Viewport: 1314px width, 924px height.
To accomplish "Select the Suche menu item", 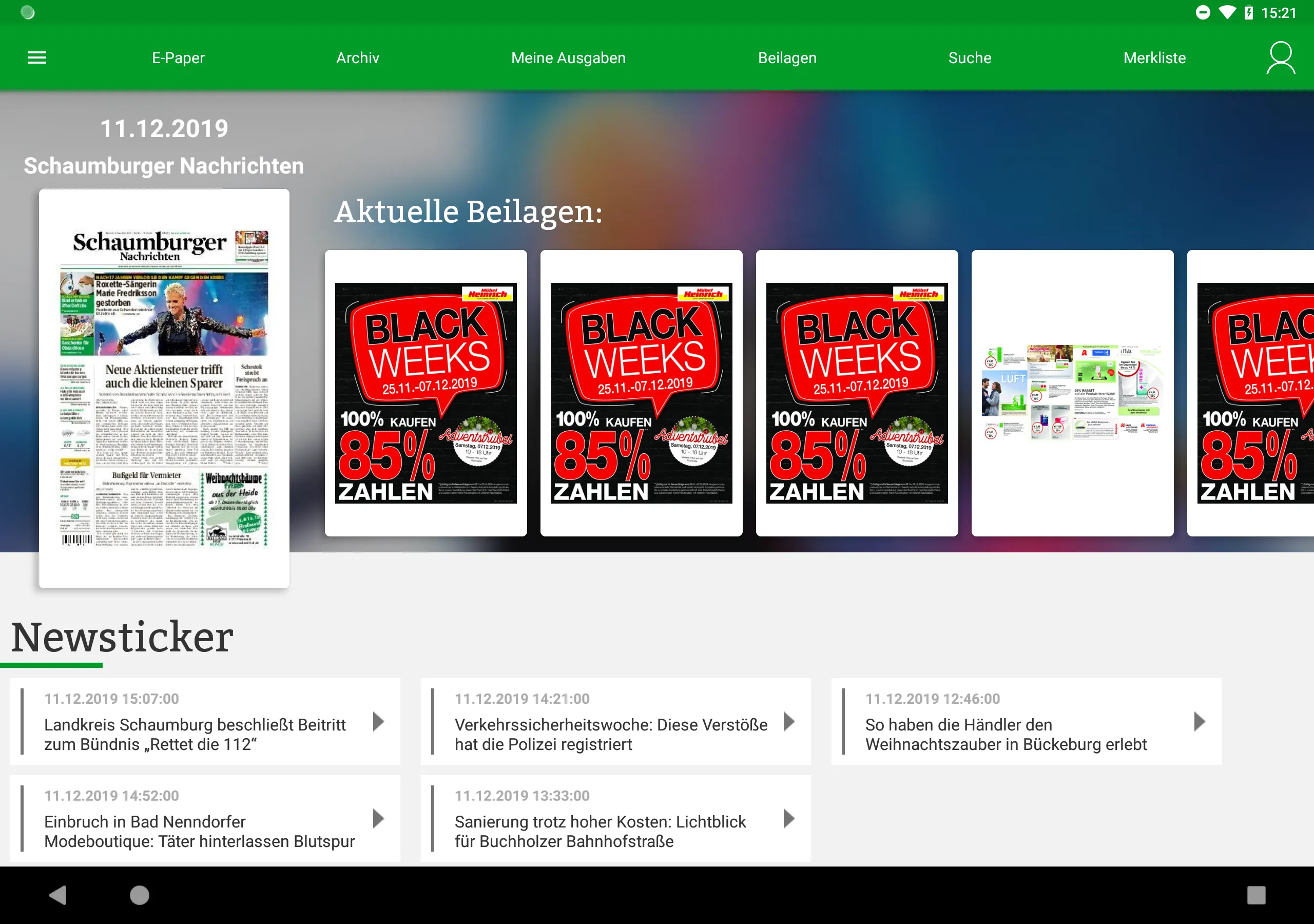I will (x=970, y=58).
